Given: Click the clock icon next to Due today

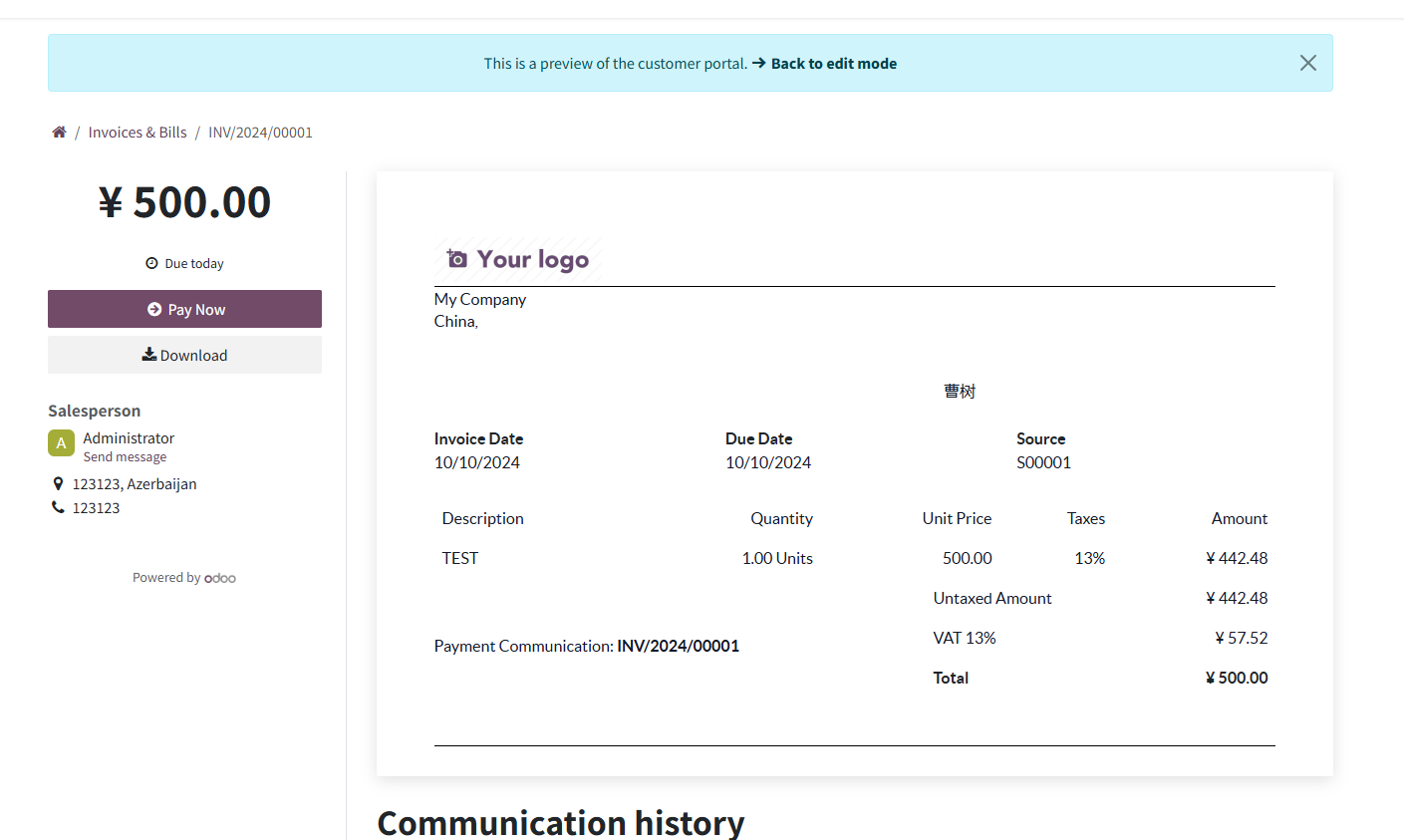Looking at the screenshot, I should click(x=151, y=263).
